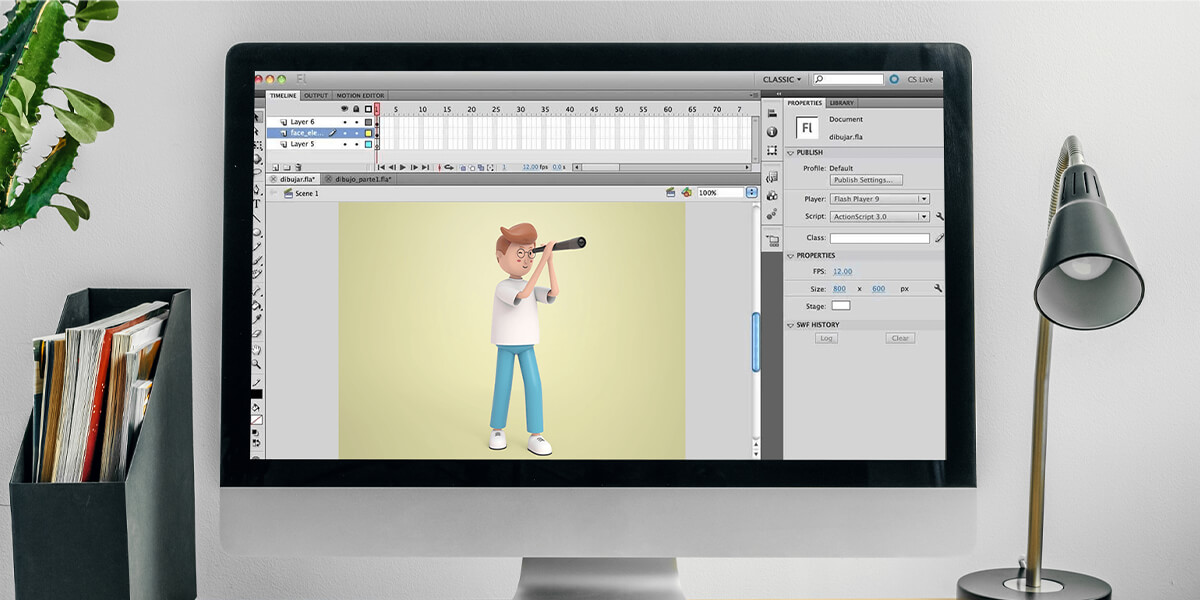Select the Free Transform tool
The image size is (1200, 600).
257,145
